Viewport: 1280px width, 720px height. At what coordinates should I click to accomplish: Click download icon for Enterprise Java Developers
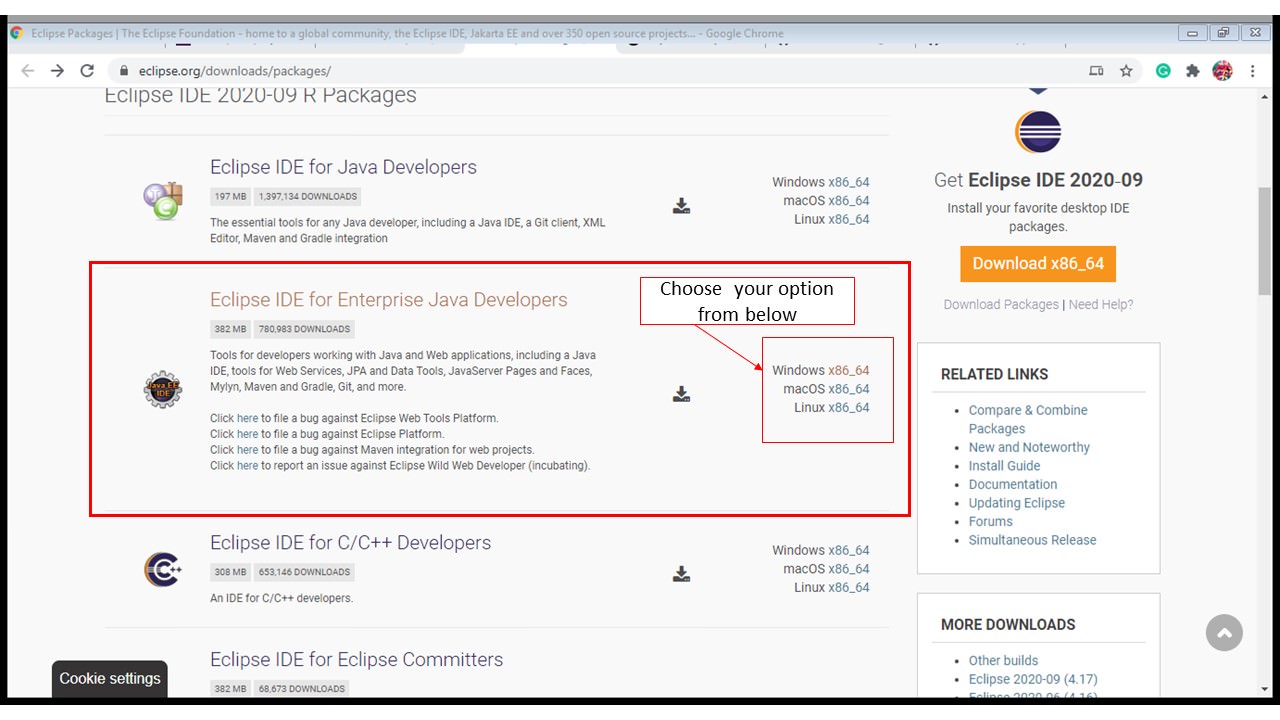pos(681,394)
